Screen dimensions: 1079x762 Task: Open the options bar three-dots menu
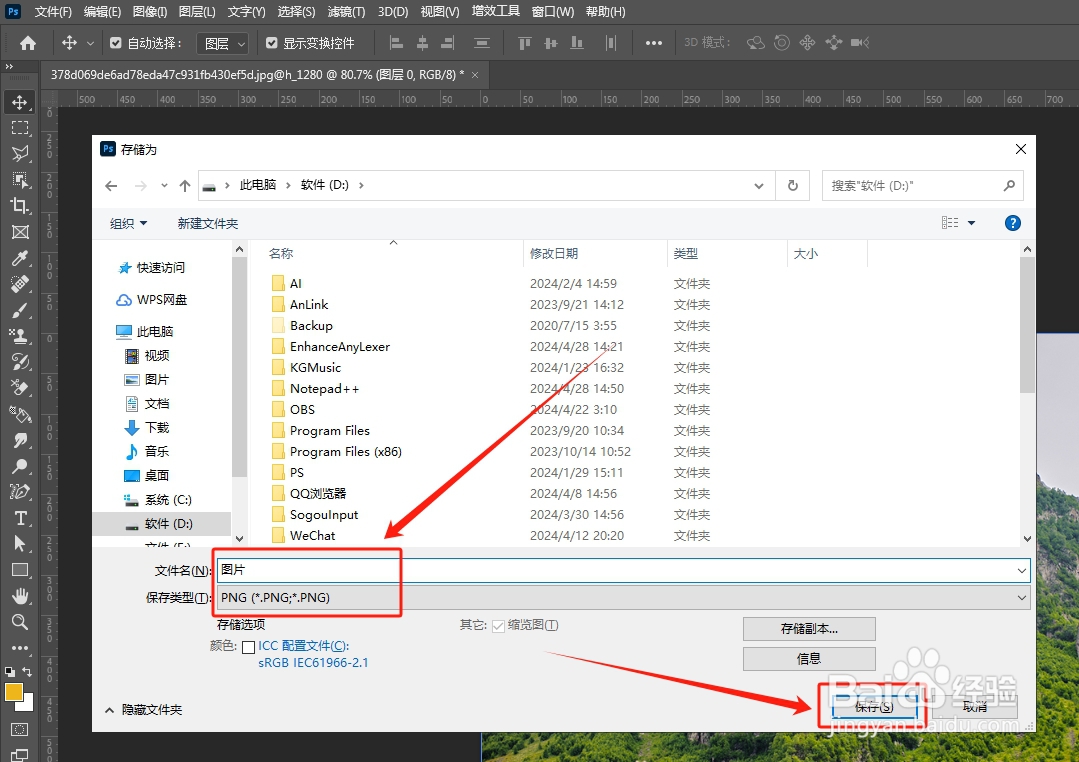pyautogui.click(x=653, y=43)
